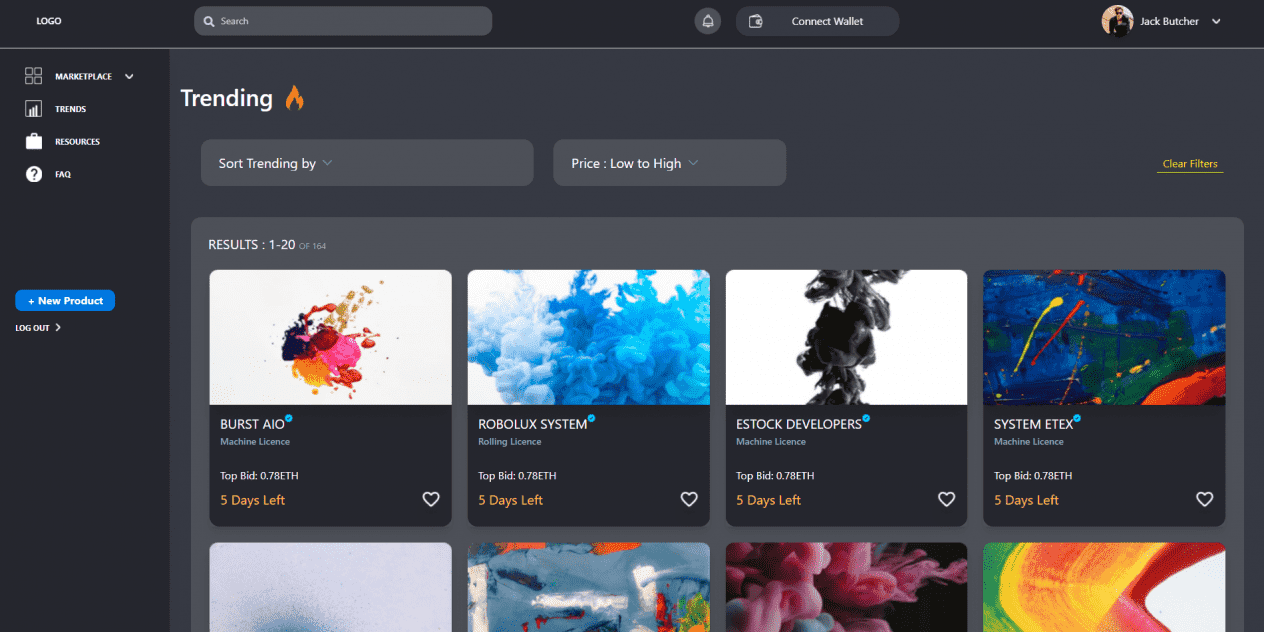This screenshot has height=632, width=1264.
Task: Open the Sort Trending by dropdown
Action: click(x=367, y=163)
